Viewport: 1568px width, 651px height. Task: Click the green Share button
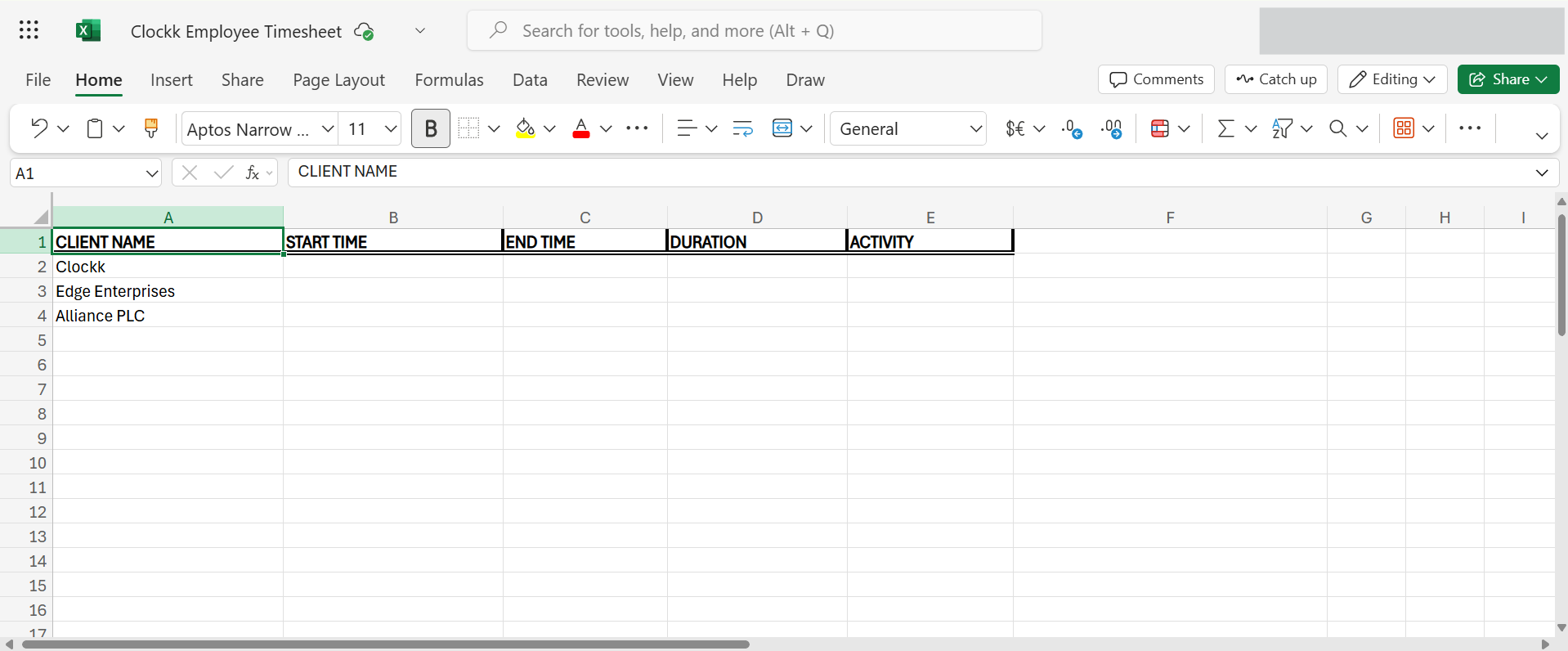[1508, 79]
